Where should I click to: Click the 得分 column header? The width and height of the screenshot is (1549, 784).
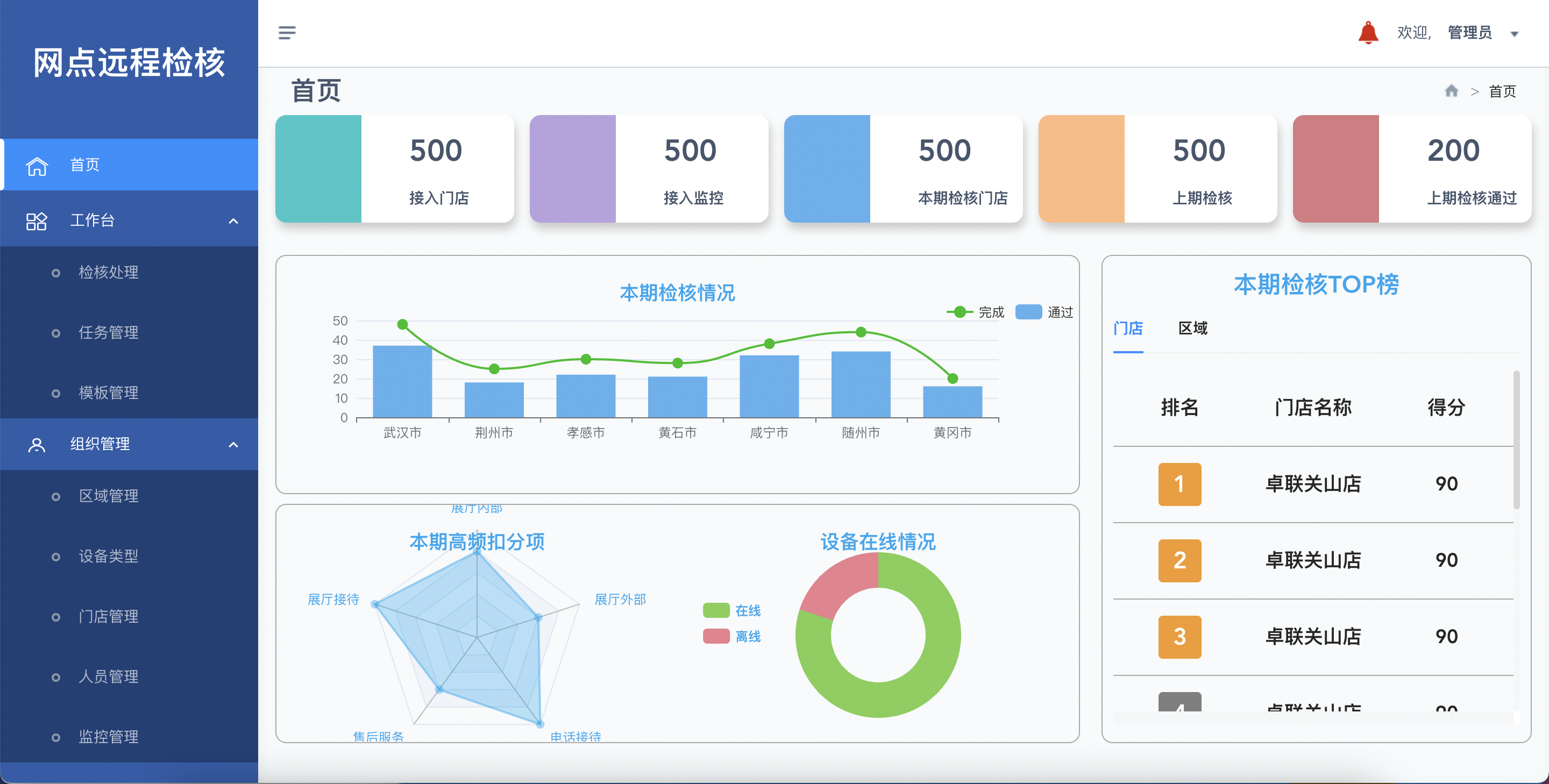[1446, 408]
